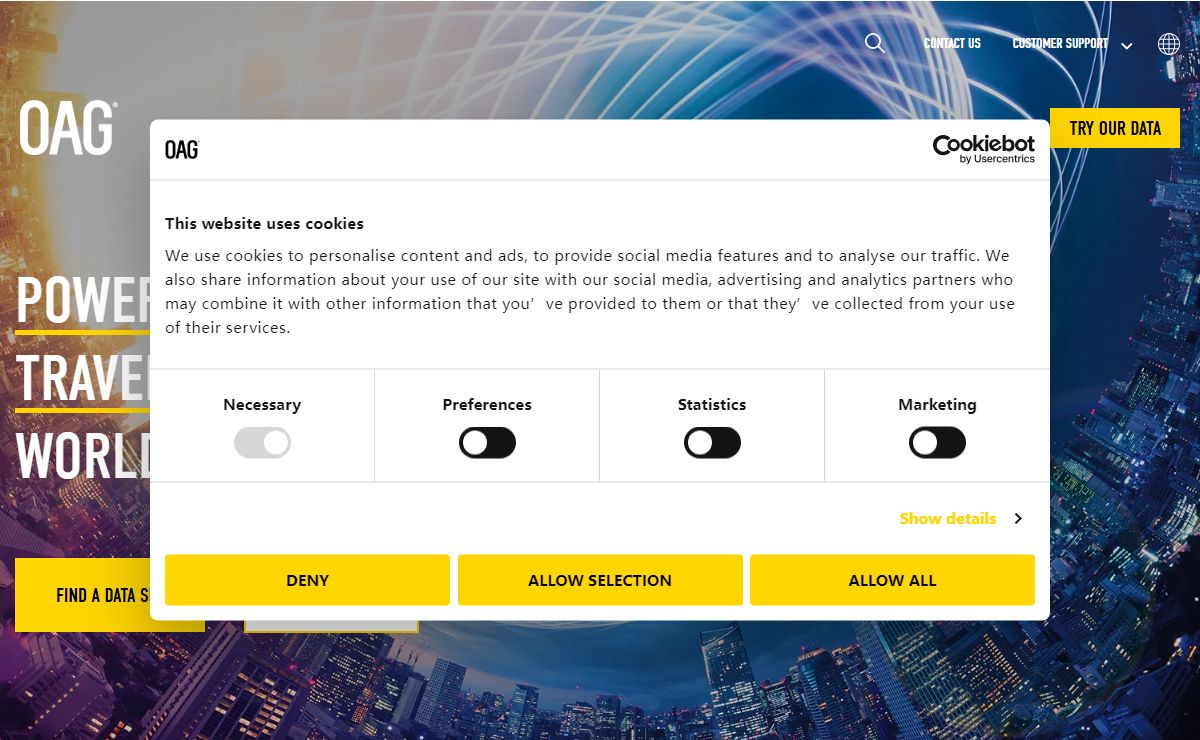This screenshot has height=740, width=1200.
Task: Click the OAG logo in cookie dialog
Action: 182,150
